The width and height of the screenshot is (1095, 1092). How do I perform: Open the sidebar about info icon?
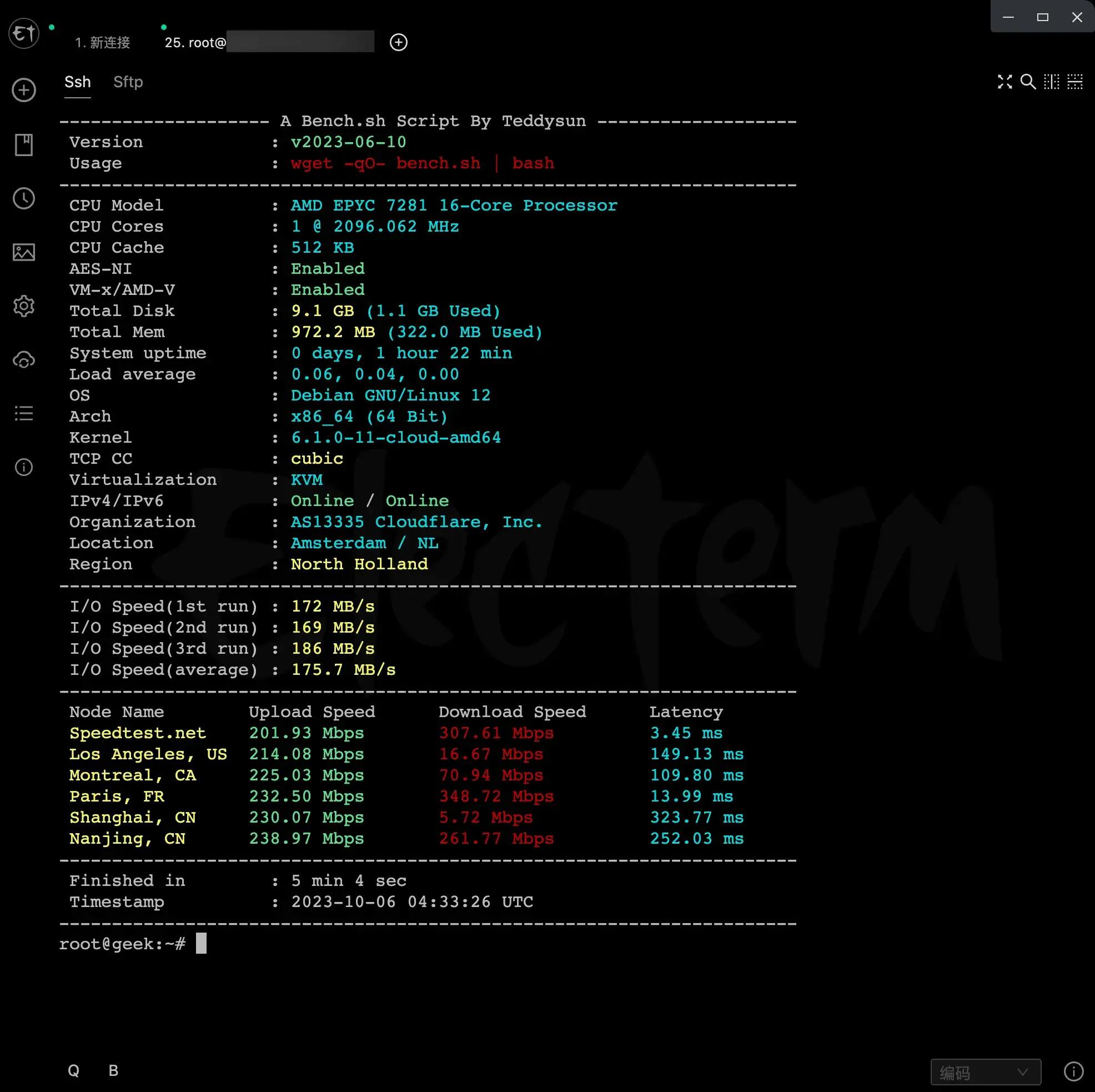[x=24, y=467]
